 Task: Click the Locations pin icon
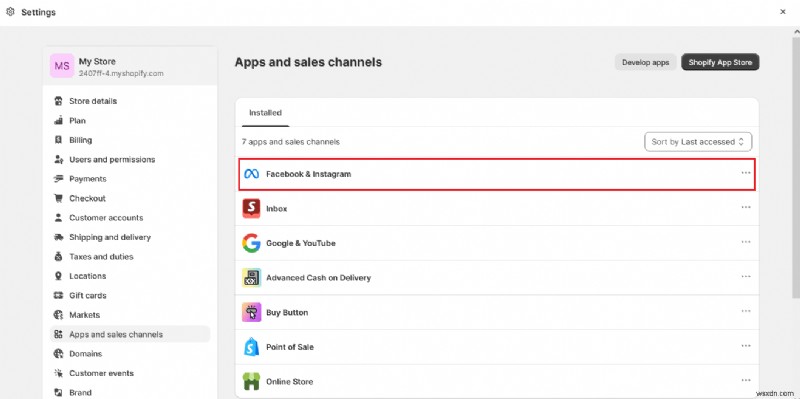tap(58, 276)
